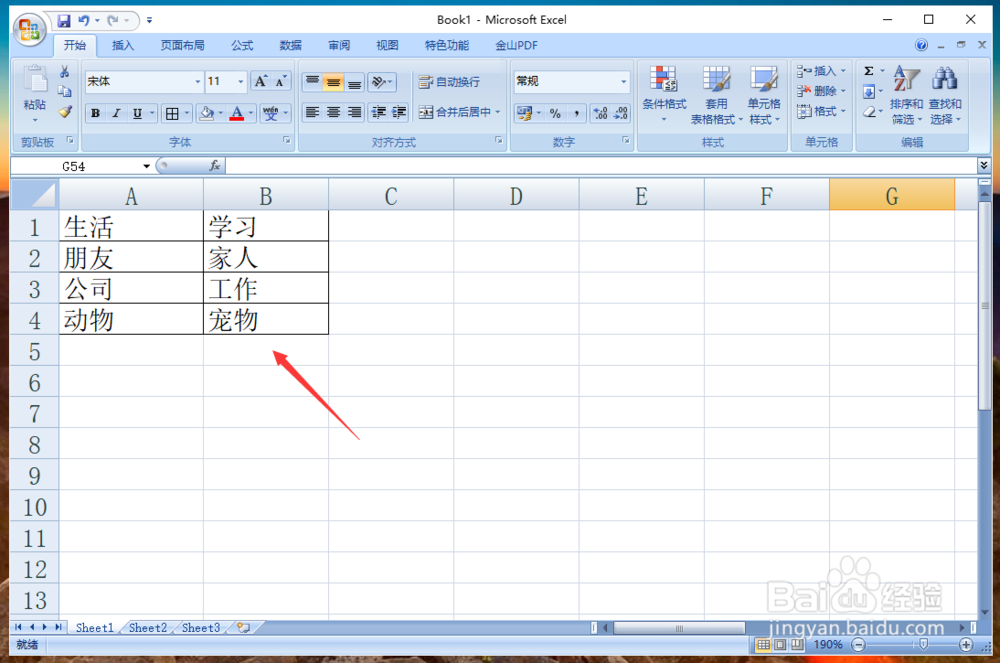Open the 删除 cells delete dropdown
Viewport: 1000px width, 663px height.
coord(821,91)
